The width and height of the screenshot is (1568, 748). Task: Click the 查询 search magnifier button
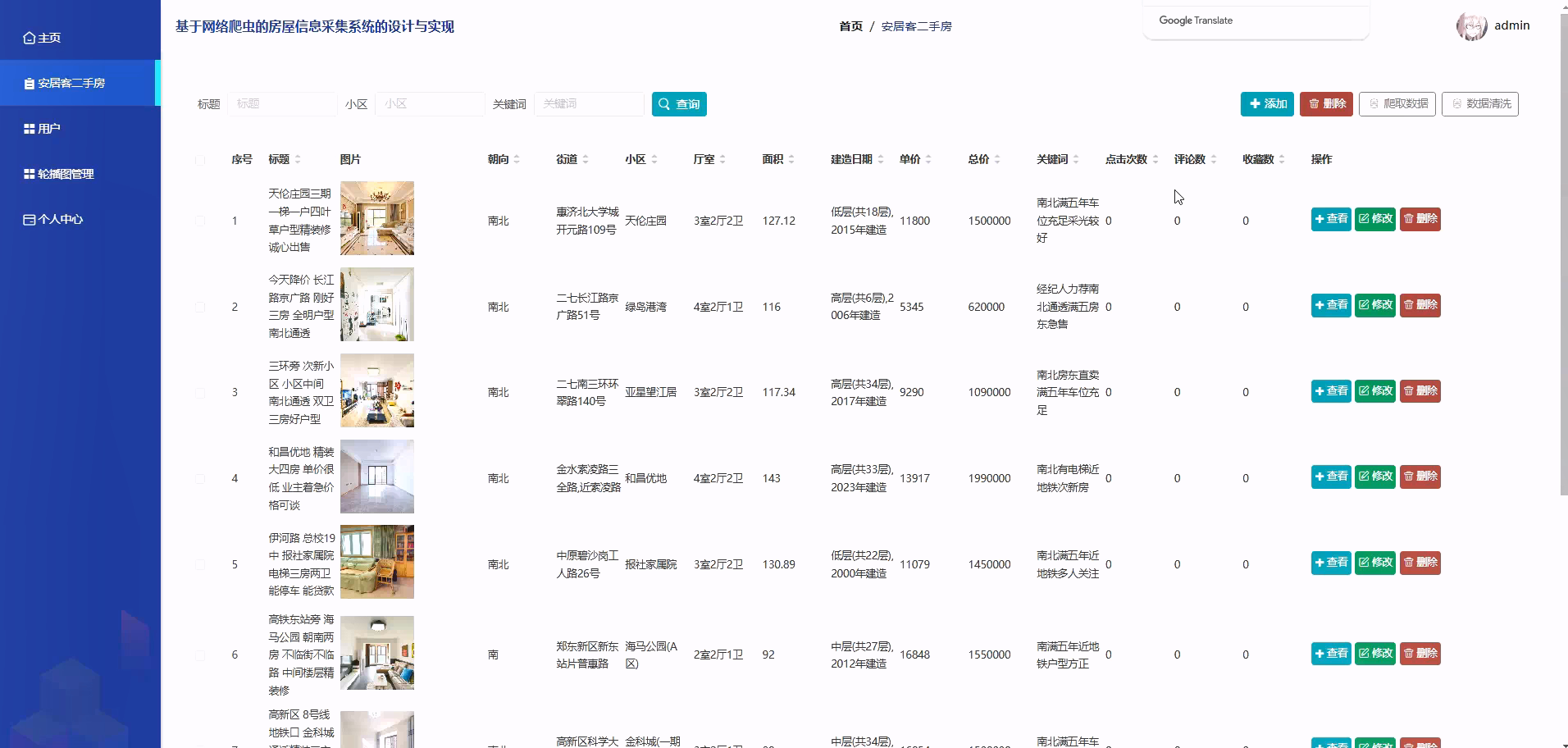pos(678,104)
